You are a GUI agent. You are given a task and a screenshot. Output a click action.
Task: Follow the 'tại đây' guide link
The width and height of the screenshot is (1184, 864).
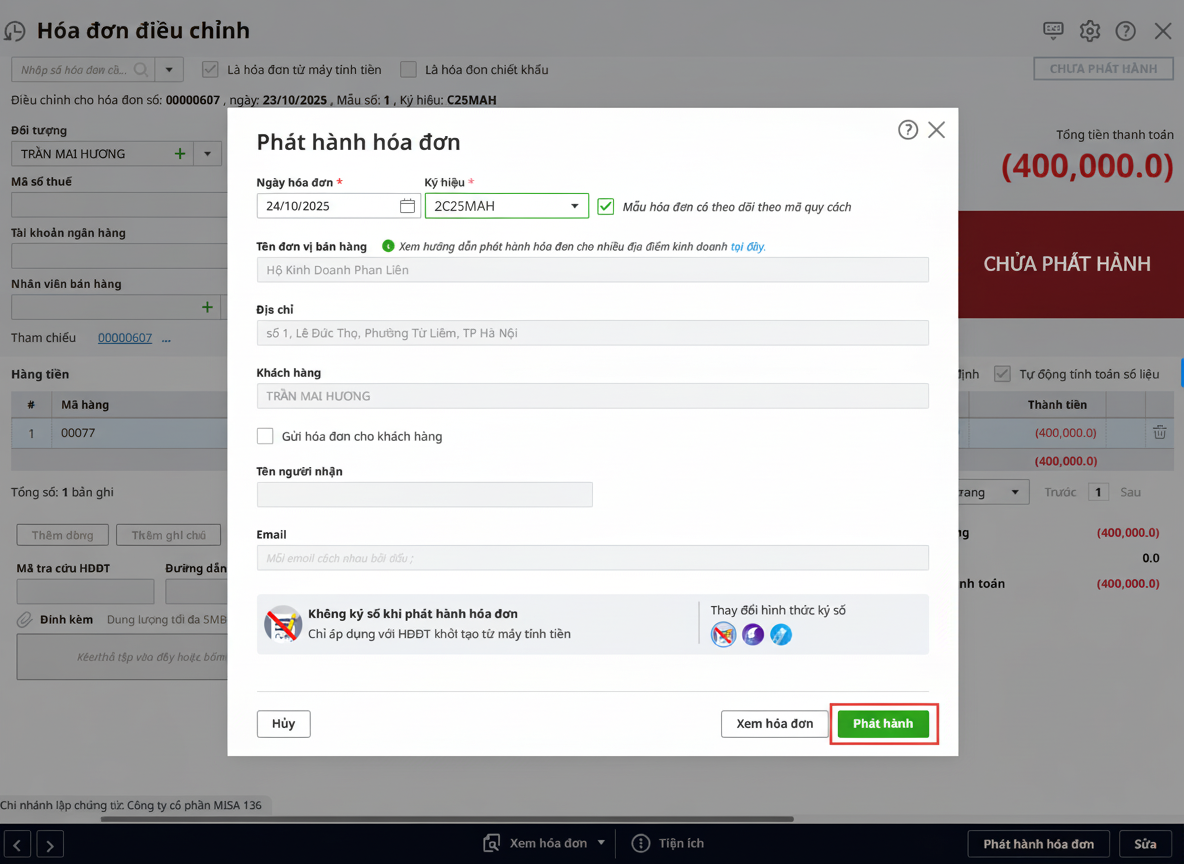(748, 246)
